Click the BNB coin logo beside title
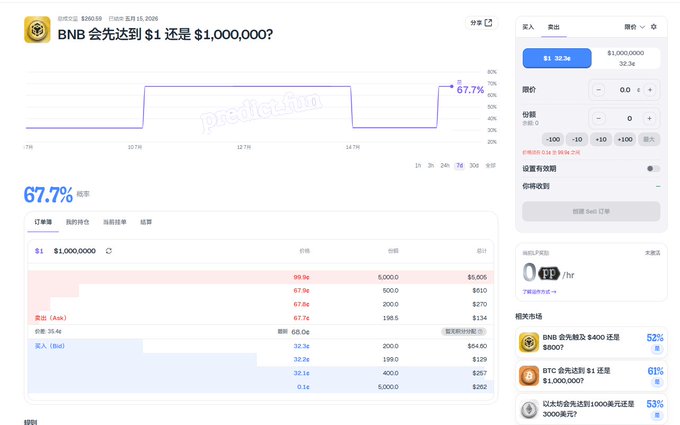The image size is (680, 425). point(37,29)
